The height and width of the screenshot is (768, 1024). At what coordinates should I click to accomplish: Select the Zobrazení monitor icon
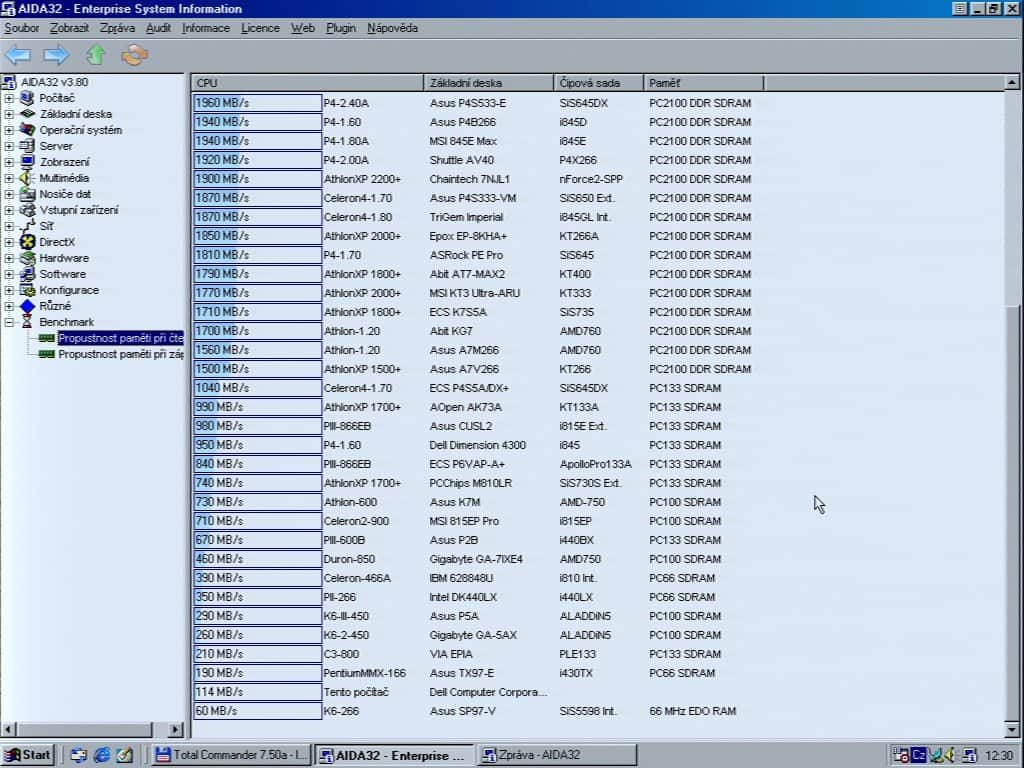27,162
